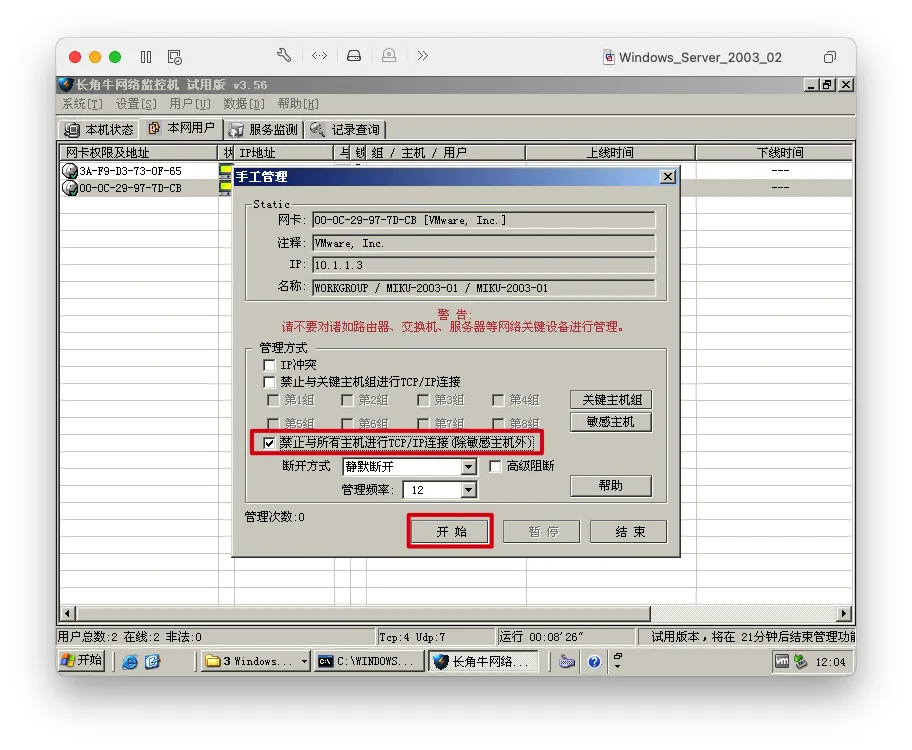Click the 网卡 field in Static group
Image resolution: width=912 pixels, height=750 pixels.
[x=484, y=220]
